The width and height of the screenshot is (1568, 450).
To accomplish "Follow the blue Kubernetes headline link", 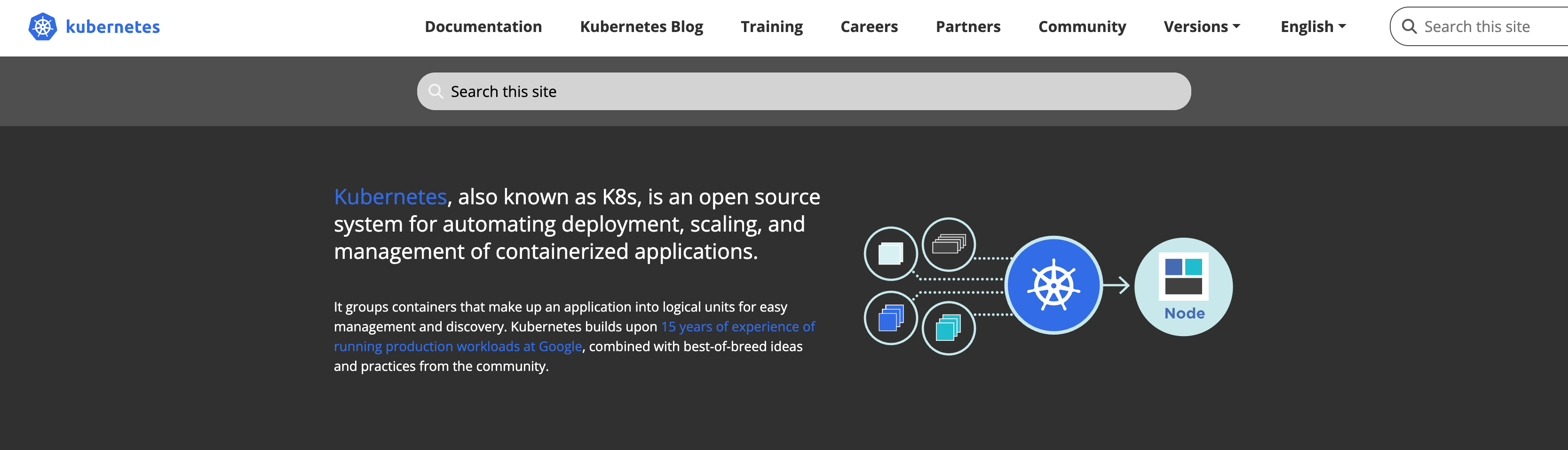I will [390, 197].
